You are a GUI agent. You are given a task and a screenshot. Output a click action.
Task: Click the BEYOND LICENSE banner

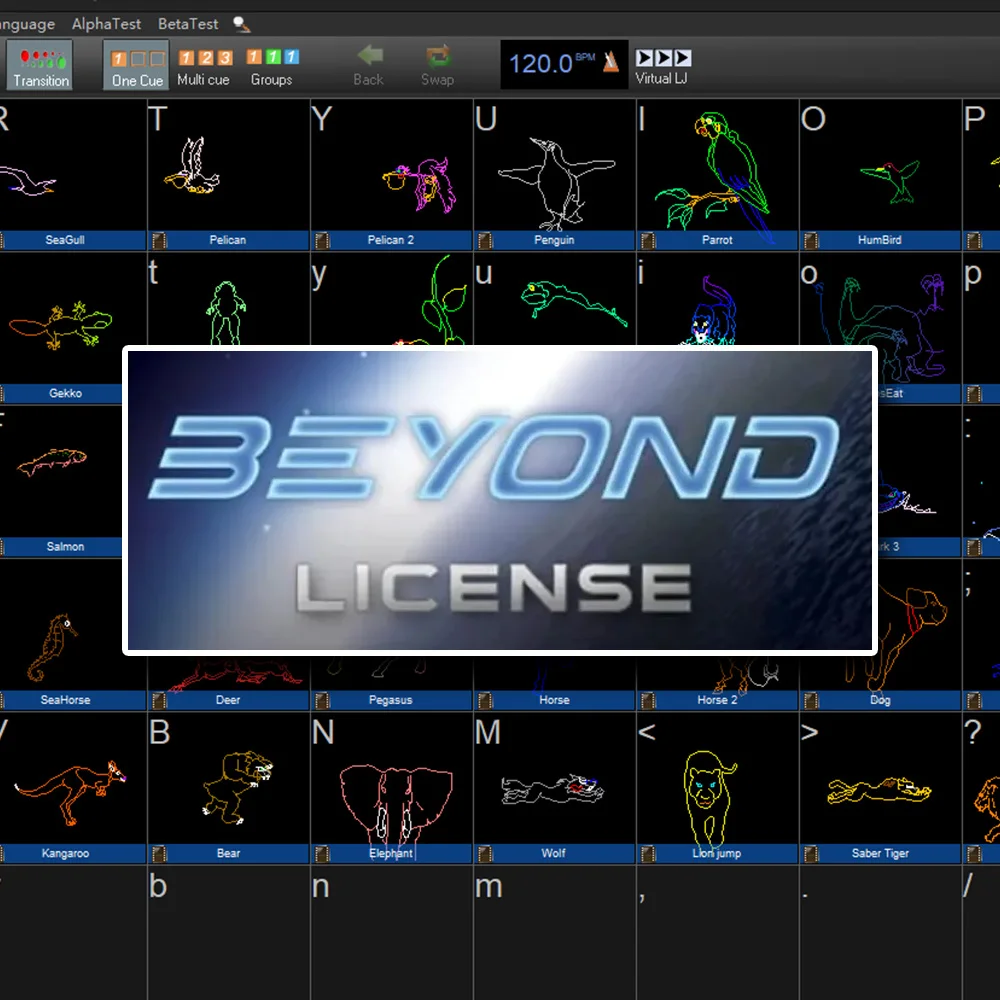click(500, 501)
